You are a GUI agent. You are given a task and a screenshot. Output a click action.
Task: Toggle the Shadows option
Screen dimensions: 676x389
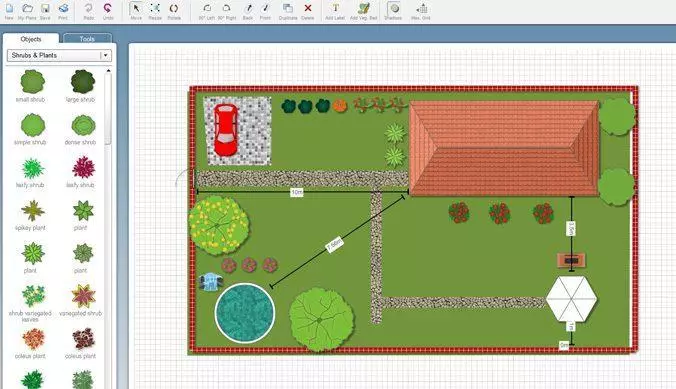[x=393, y=12]
